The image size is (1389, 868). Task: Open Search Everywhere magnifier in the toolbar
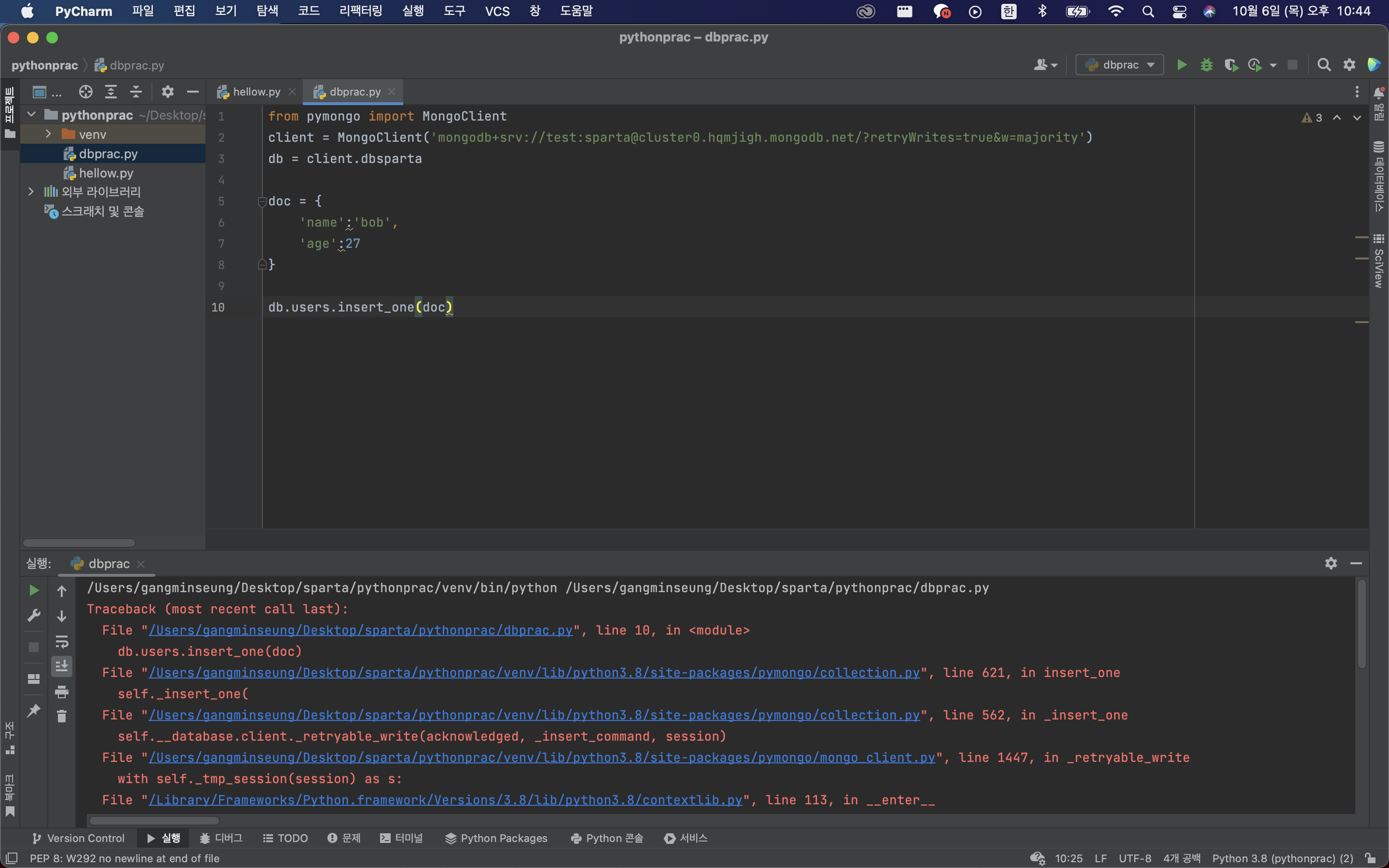1324,65
